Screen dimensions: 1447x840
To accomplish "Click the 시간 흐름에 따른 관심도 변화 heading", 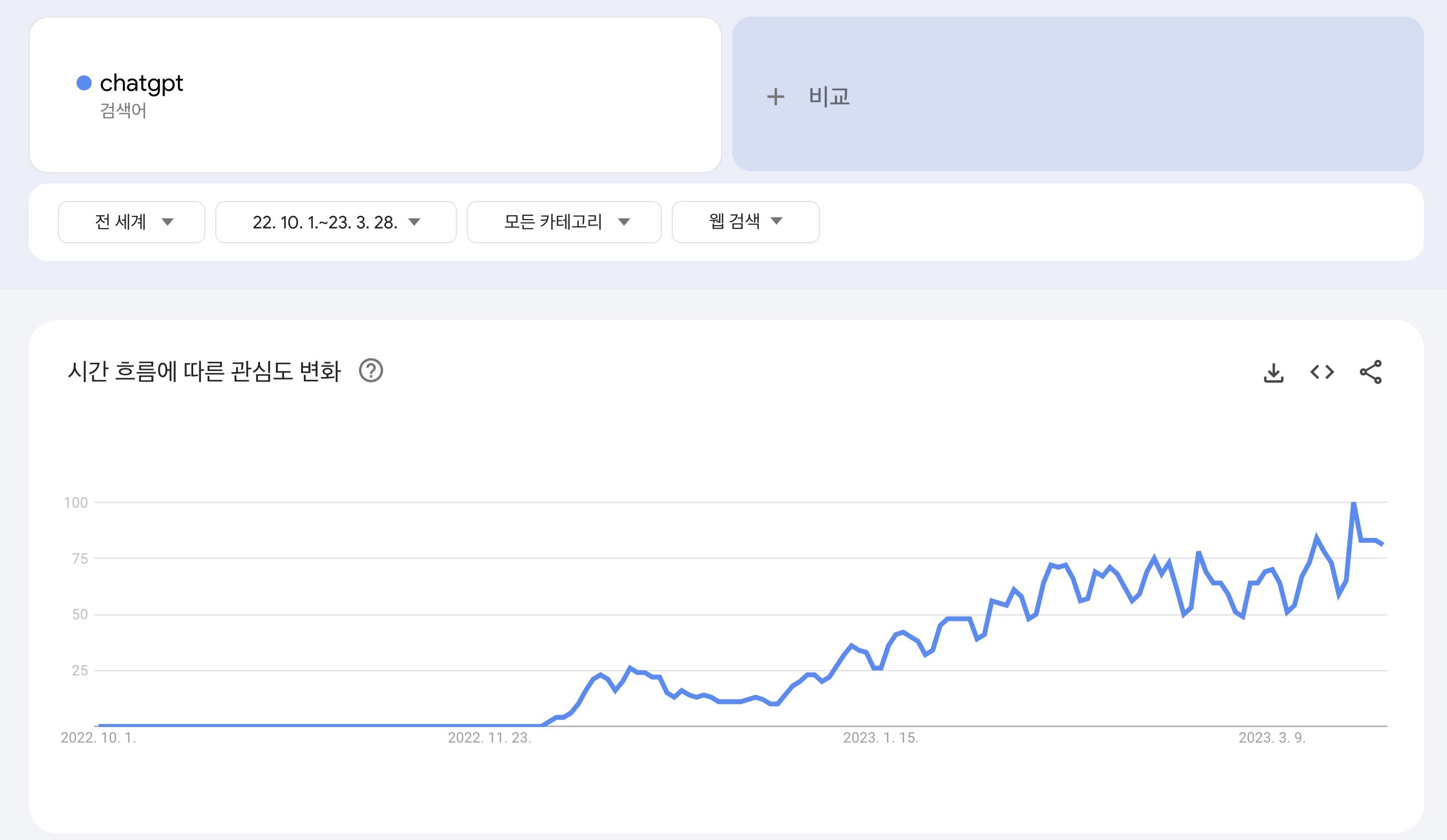I will tap(204, 371).
